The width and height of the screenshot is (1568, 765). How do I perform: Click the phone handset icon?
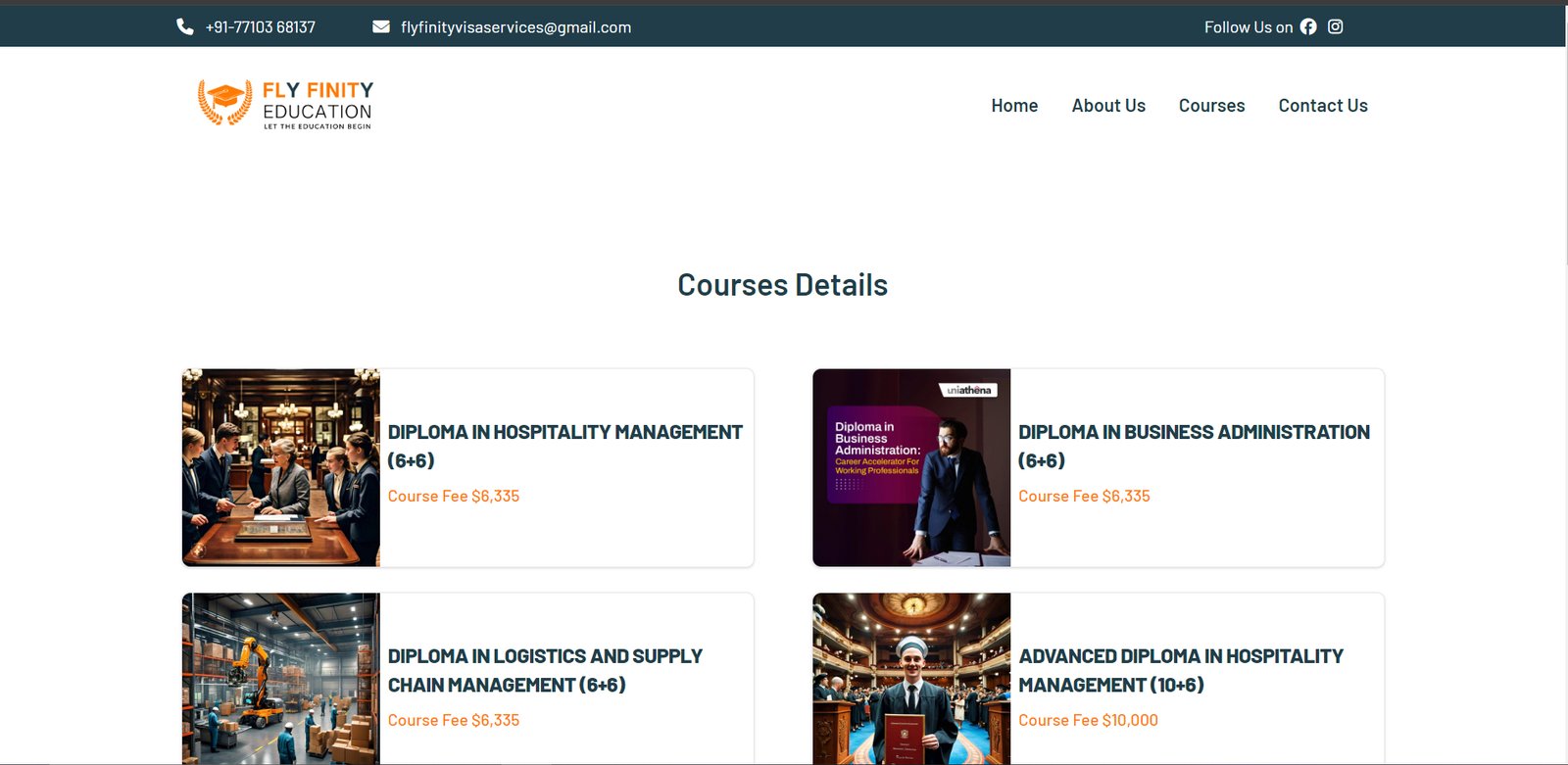185,26
